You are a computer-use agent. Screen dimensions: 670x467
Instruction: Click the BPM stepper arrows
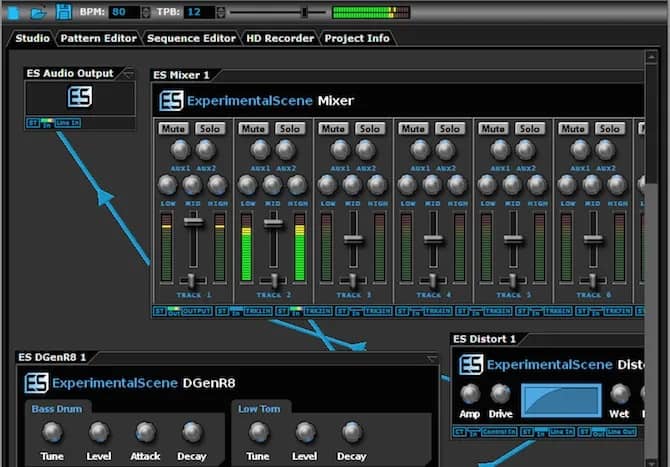point(146,12)
